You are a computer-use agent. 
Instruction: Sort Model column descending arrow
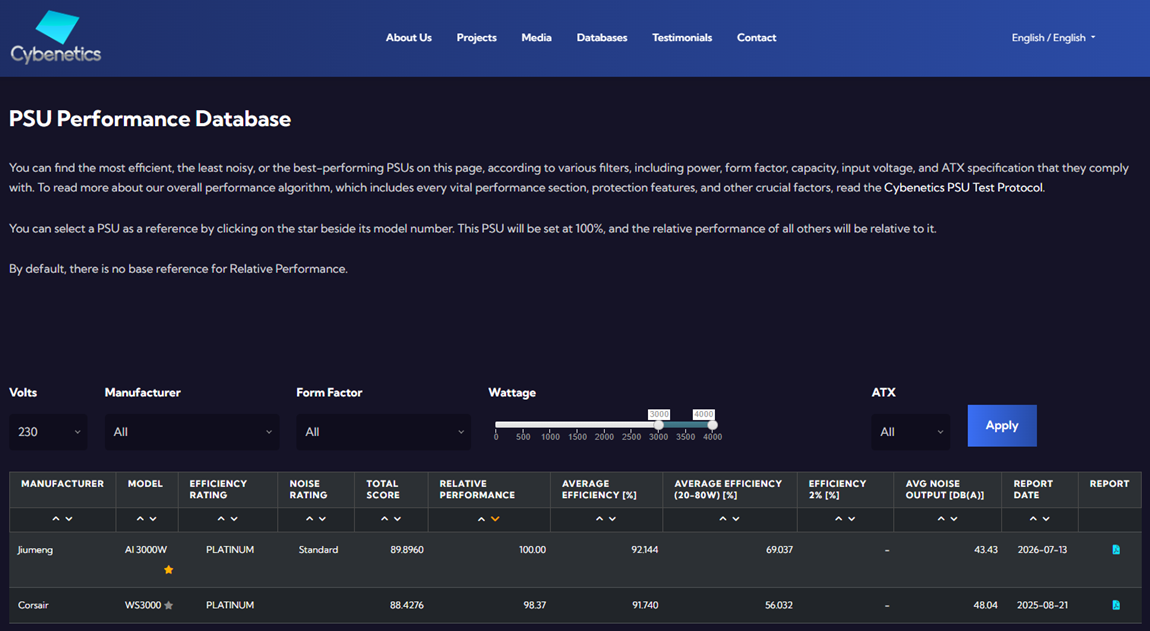(153, 519)
